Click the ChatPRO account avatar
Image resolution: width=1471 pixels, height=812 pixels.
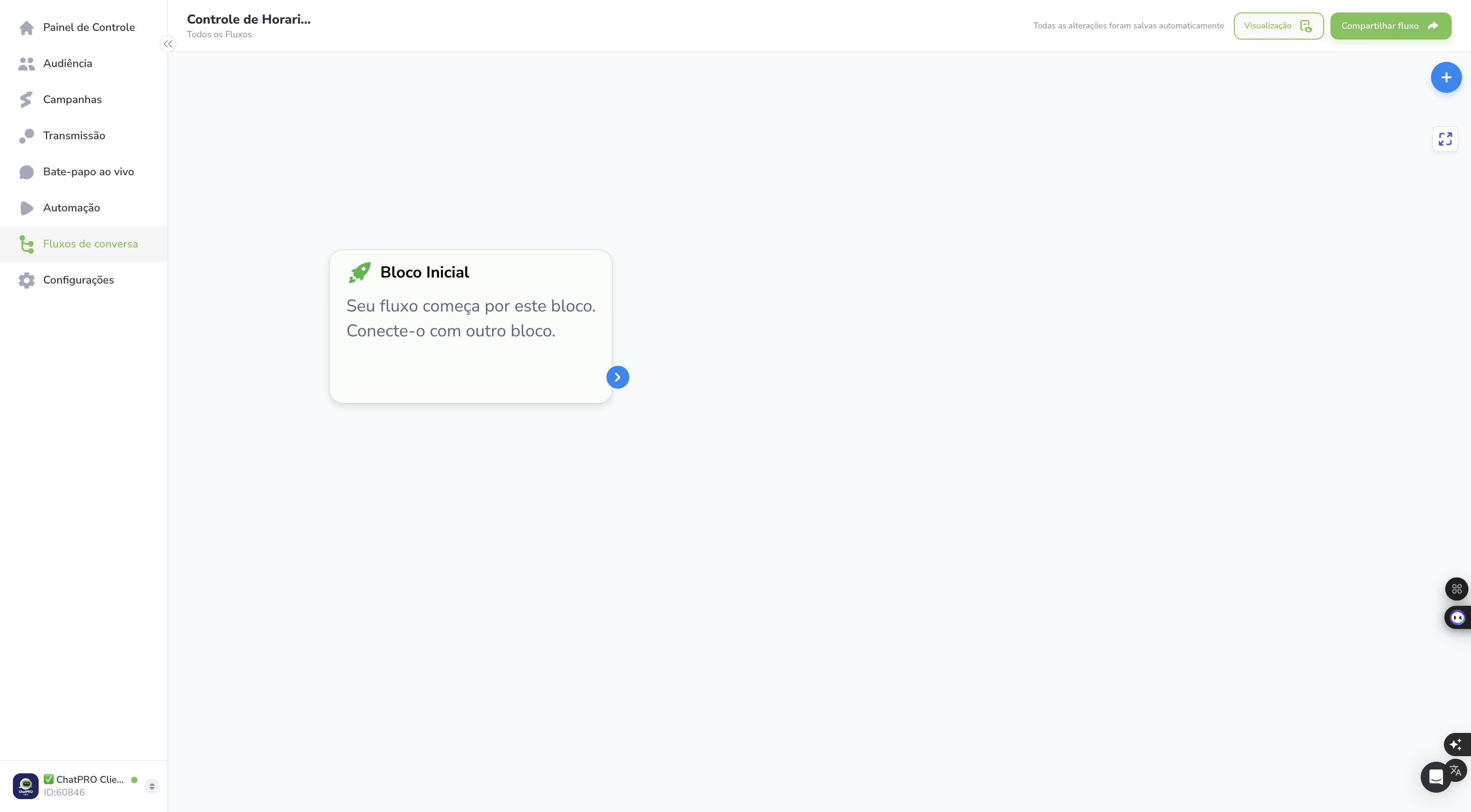point(26,786)
